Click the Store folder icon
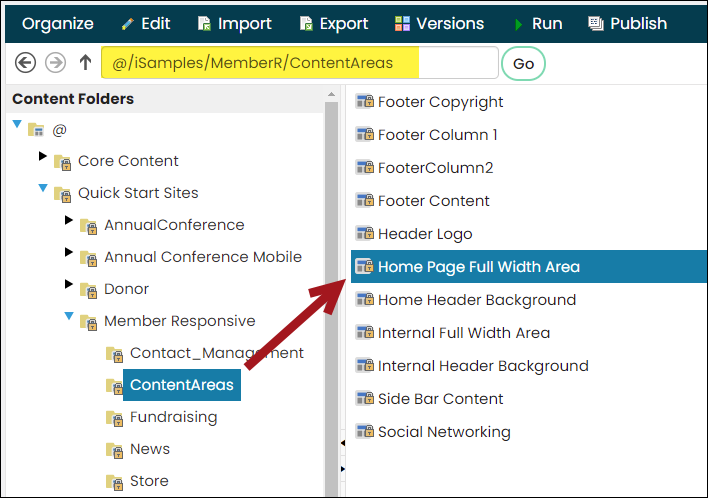 point(115,483)
